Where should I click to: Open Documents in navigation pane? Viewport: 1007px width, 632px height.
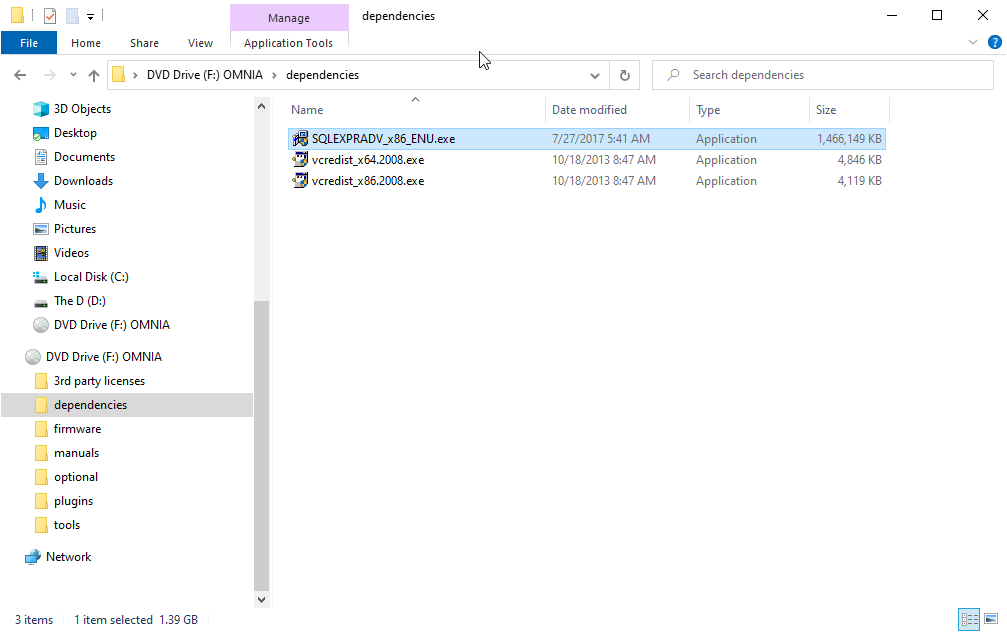coord(84,157)
